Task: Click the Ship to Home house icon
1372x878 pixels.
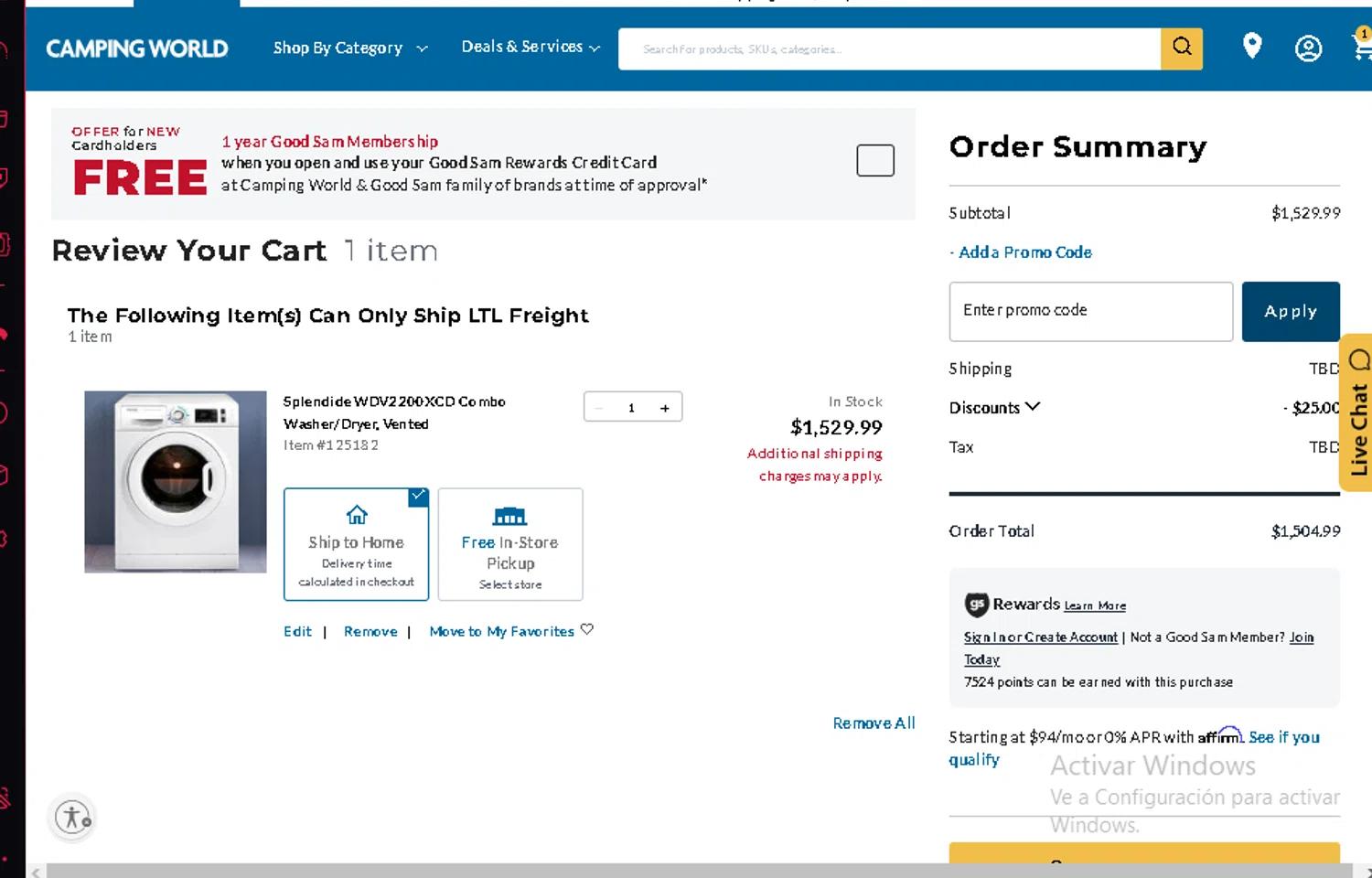Action: pos(357,515)
